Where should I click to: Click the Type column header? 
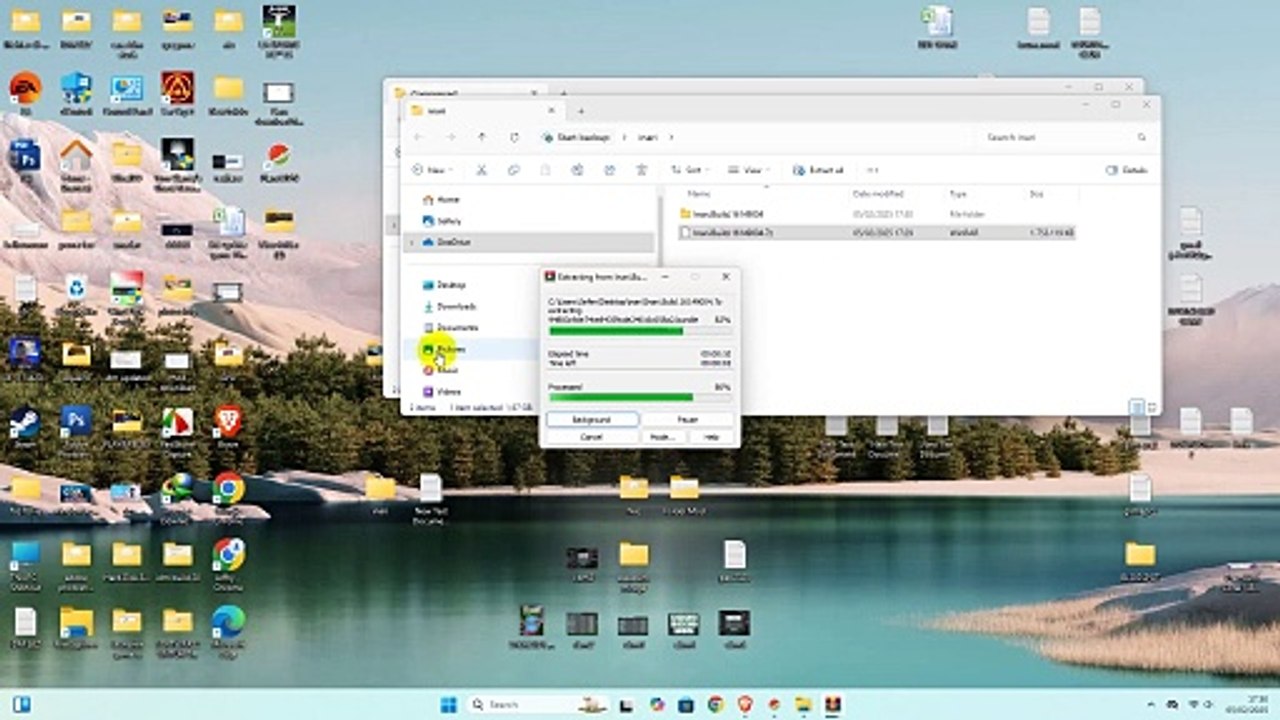click(958, 193)
